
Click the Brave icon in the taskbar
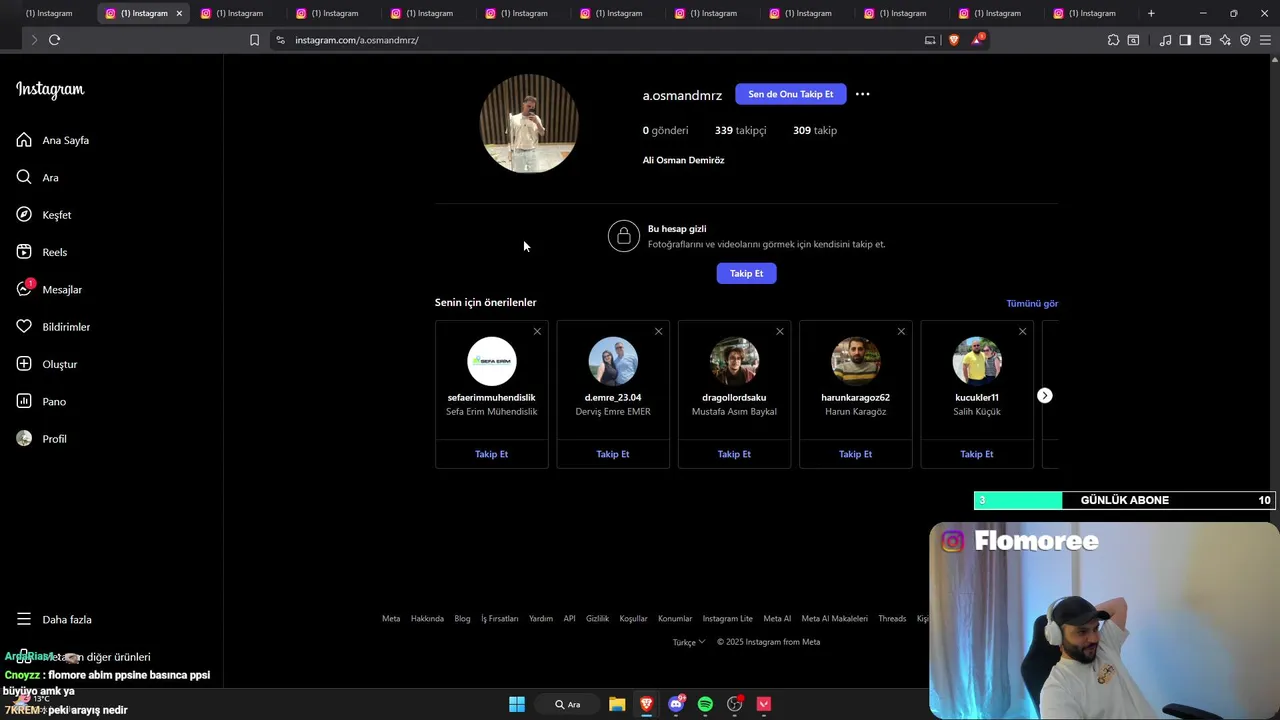coord(646,704)
